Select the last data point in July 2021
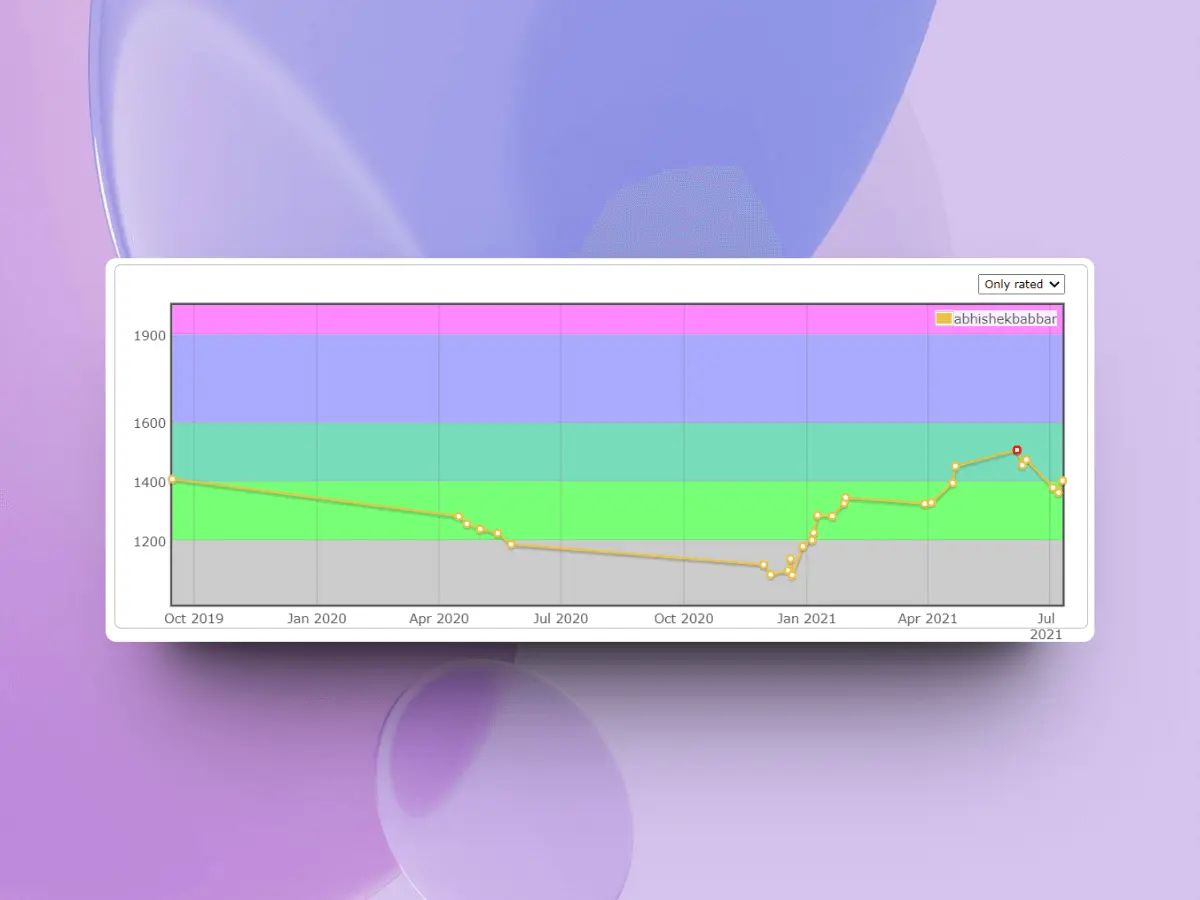The height and width of the screenshot is (900, 1200). pyautogui.click(x=1063, y=481)
